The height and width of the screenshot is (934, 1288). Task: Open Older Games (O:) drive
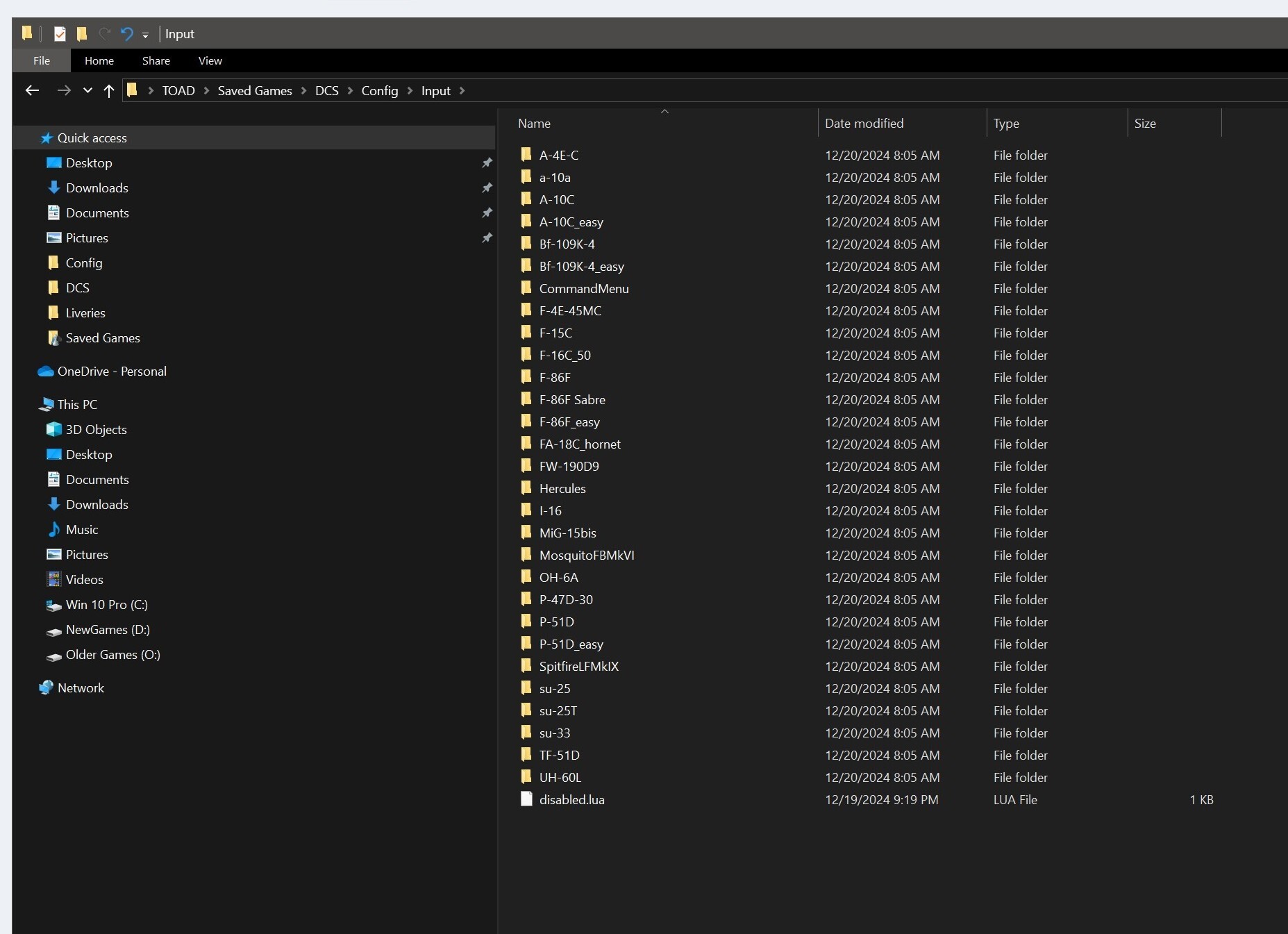point(112,654)
